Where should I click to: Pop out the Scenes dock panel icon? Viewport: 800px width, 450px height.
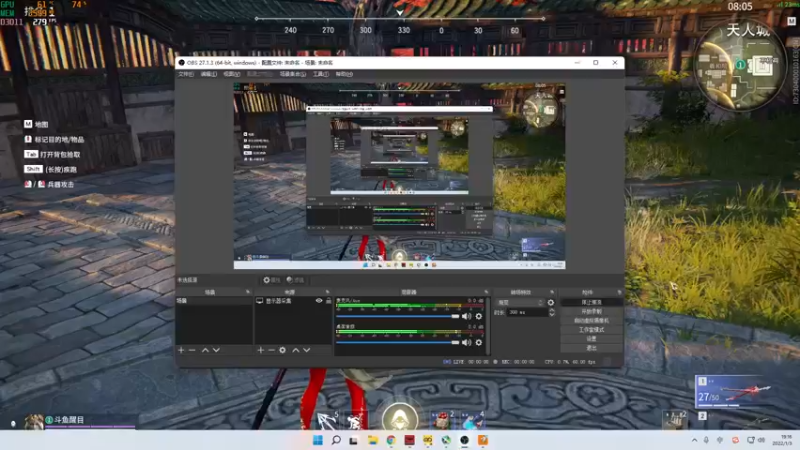pos(248,292)
